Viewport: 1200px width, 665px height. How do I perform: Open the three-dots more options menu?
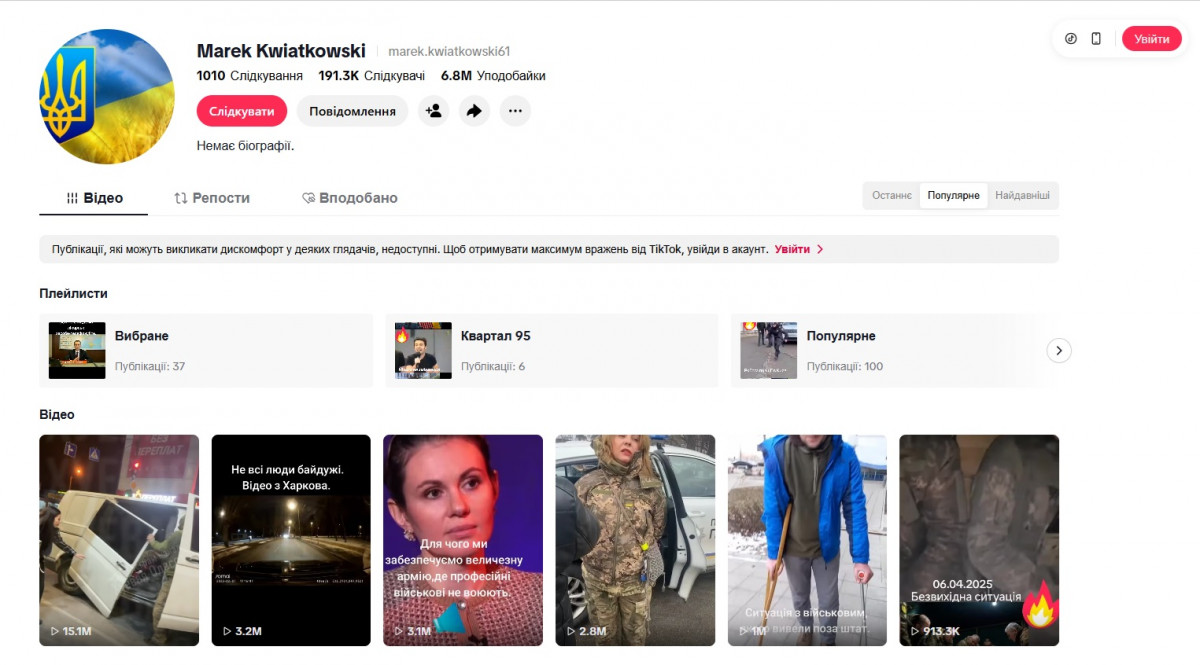click(x=515, y=111)
